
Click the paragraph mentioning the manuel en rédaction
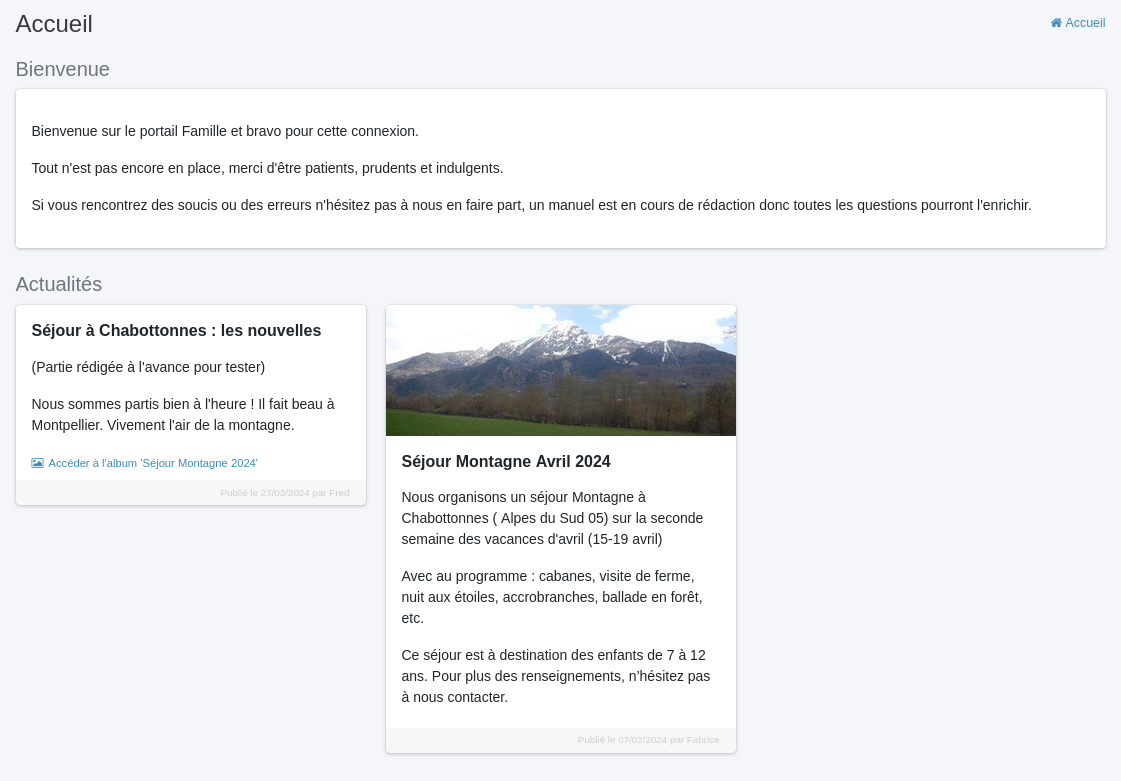(x=531, y=205)
